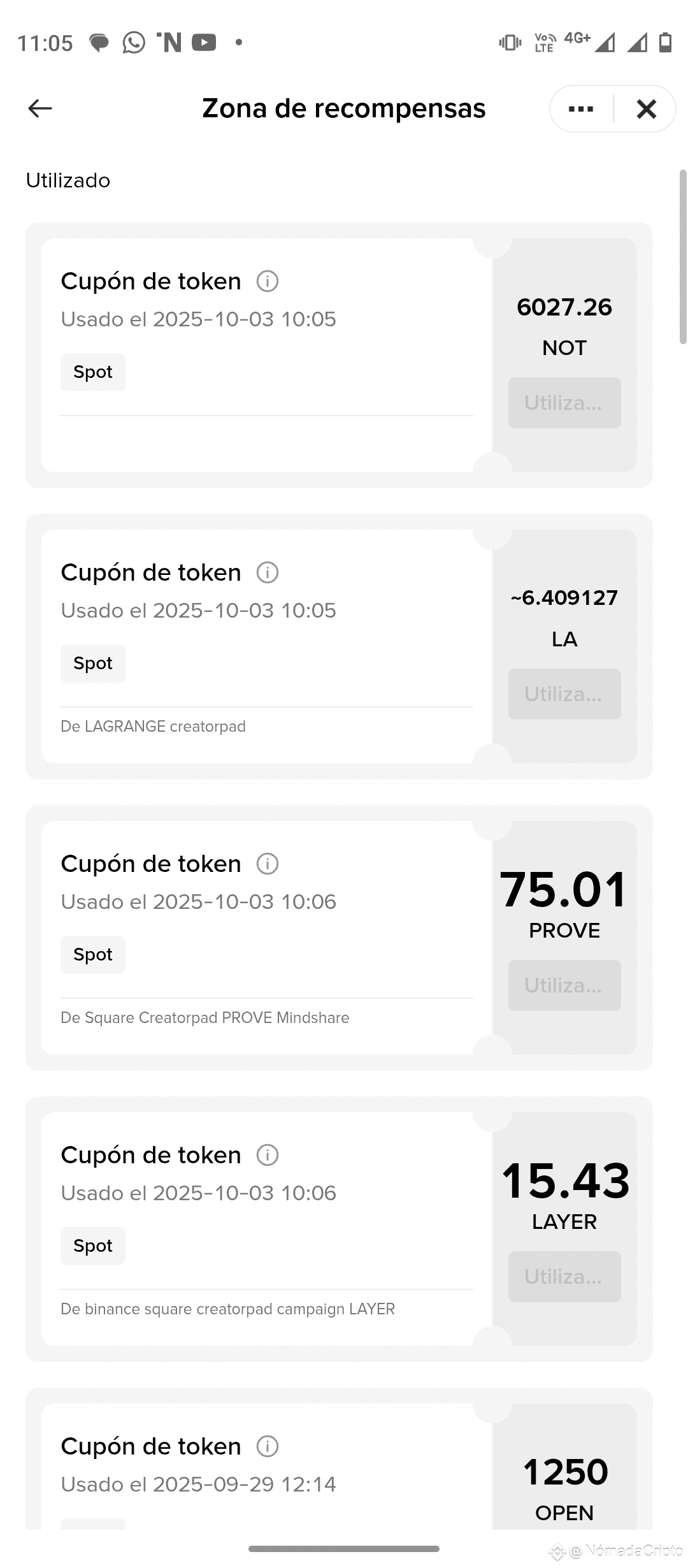This screenshot has width=688, height=1568.
Task: Tap info icon on OPEN token coupon
Action: tap(268, 1446)
